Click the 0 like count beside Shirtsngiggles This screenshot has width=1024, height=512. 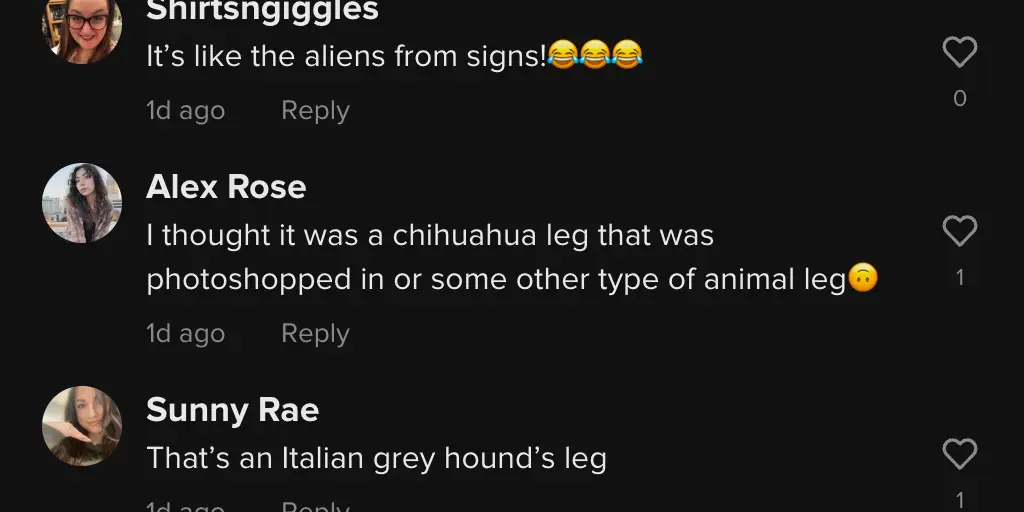tap(959, 99)
